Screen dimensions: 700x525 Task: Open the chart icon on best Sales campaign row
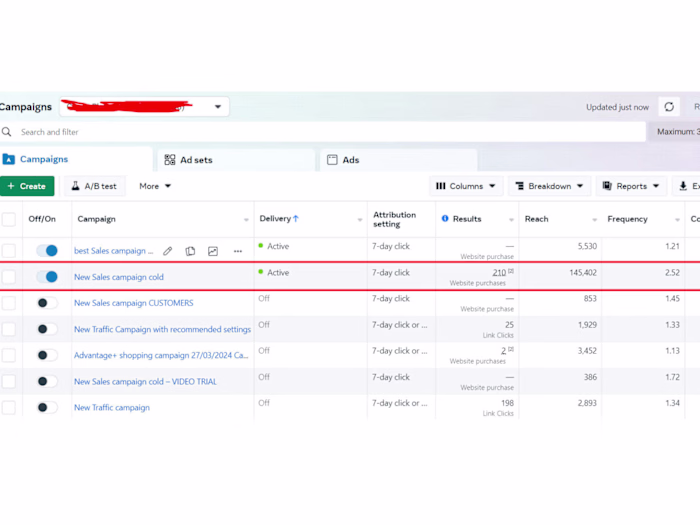pyautogui.click(x=213, y=251)
